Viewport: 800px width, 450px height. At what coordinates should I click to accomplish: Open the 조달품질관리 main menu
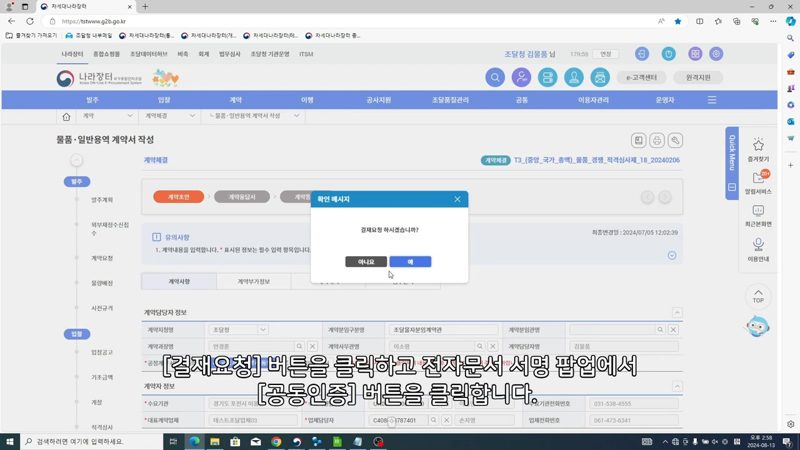[x=450, y=100]
